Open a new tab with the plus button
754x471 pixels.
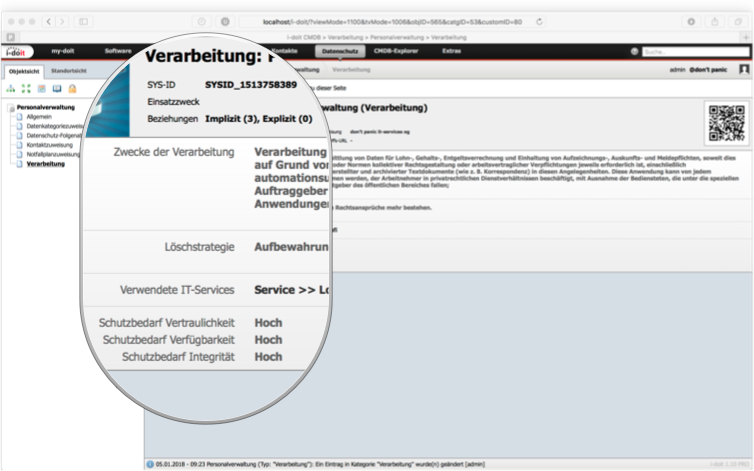tap(746, 37)
